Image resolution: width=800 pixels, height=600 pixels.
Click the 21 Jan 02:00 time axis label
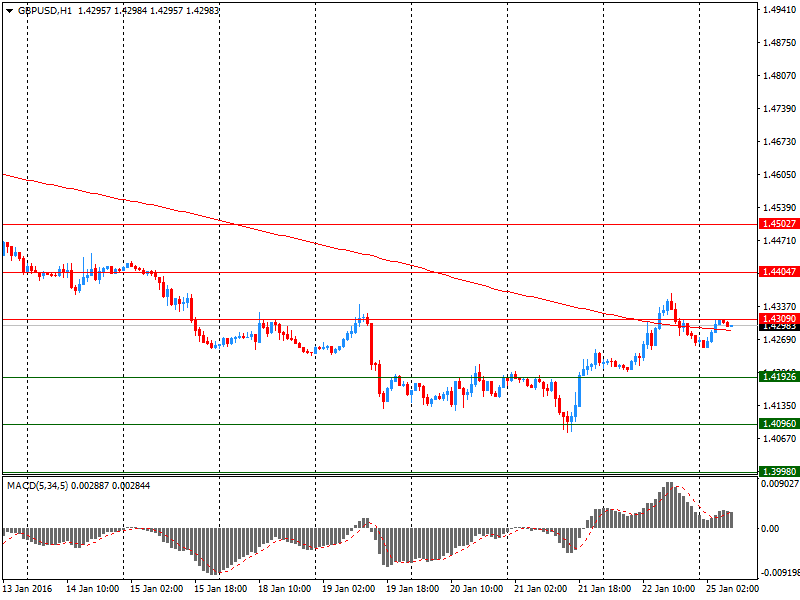tap(541, 589)
